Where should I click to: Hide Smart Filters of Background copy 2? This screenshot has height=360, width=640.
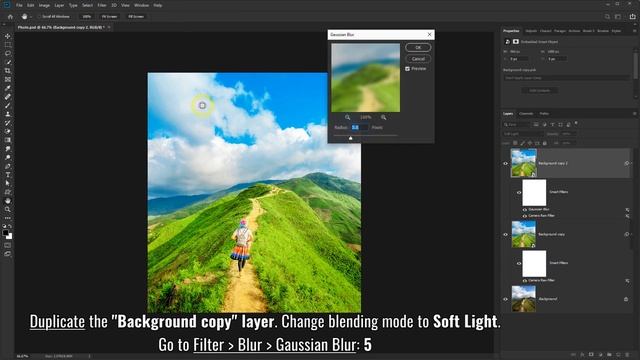pyautogui.click(x=519, y=192)
